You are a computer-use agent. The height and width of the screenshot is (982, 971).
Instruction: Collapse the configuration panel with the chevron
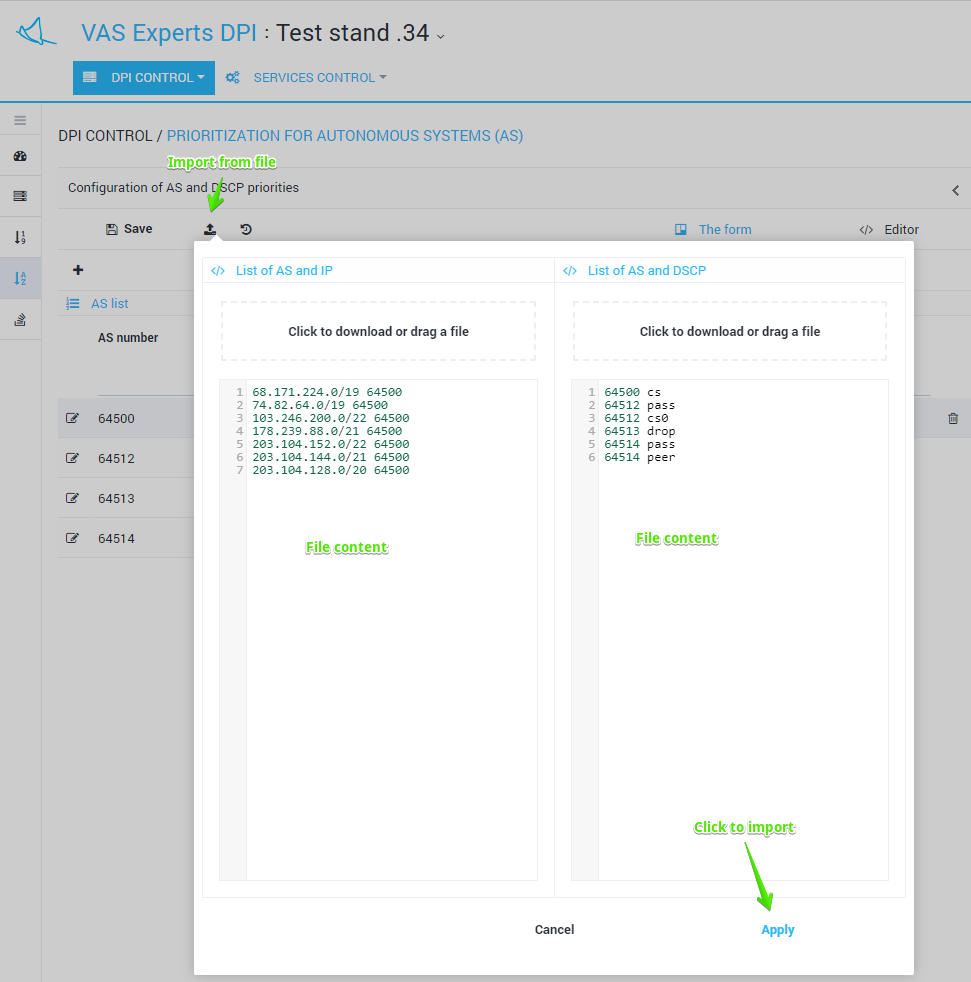(x=955, y=190)
